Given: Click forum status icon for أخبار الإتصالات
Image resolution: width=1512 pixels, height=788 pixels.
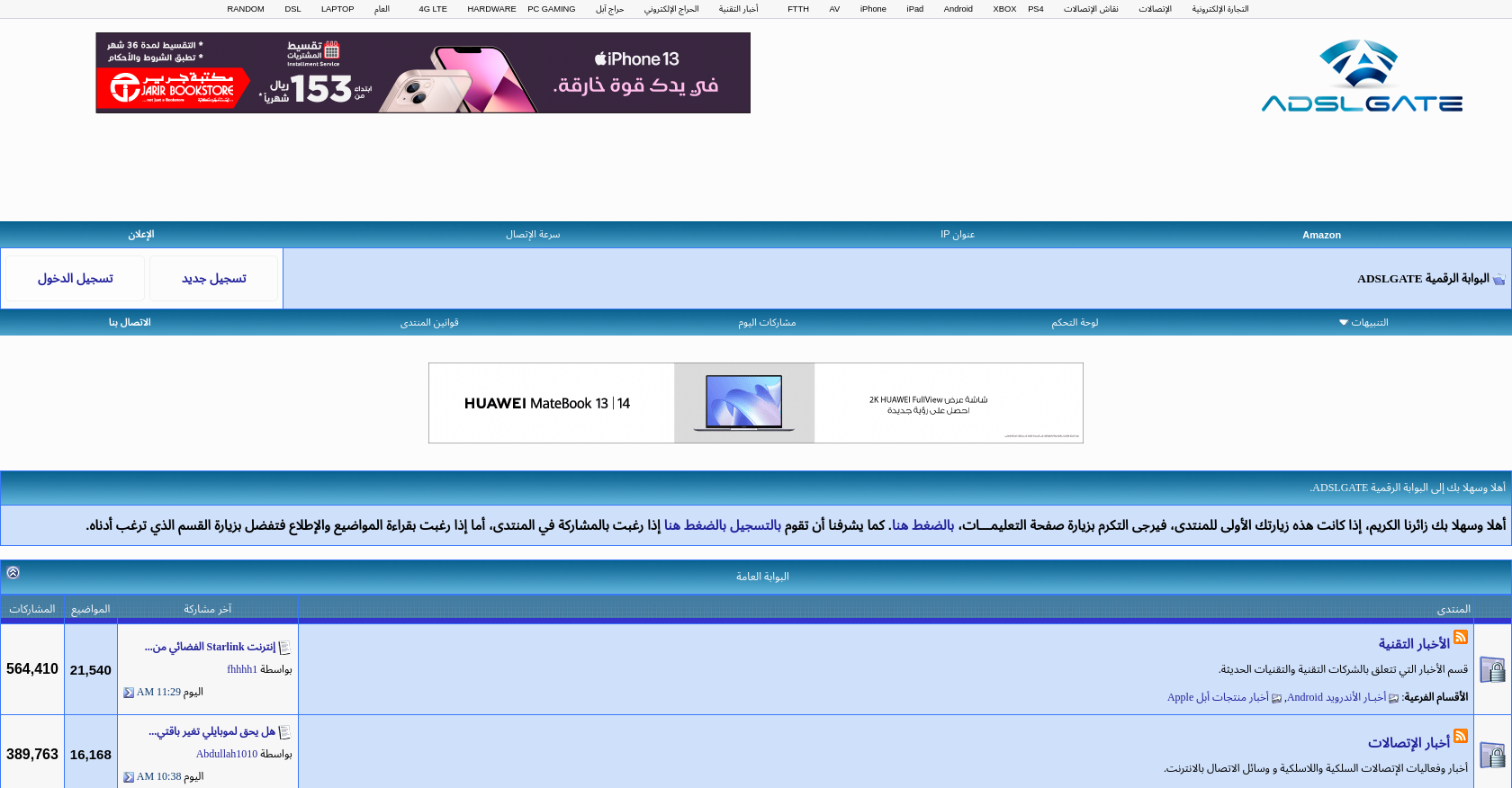Looking at the screenshot, I should point(1492,755).
